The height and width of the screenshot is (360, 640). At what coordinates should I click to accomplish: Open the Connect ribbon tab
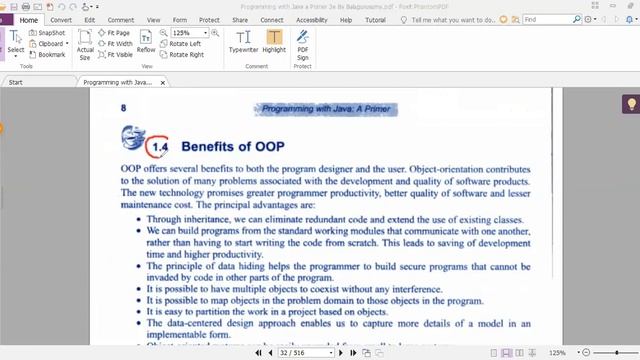(271, 20)
